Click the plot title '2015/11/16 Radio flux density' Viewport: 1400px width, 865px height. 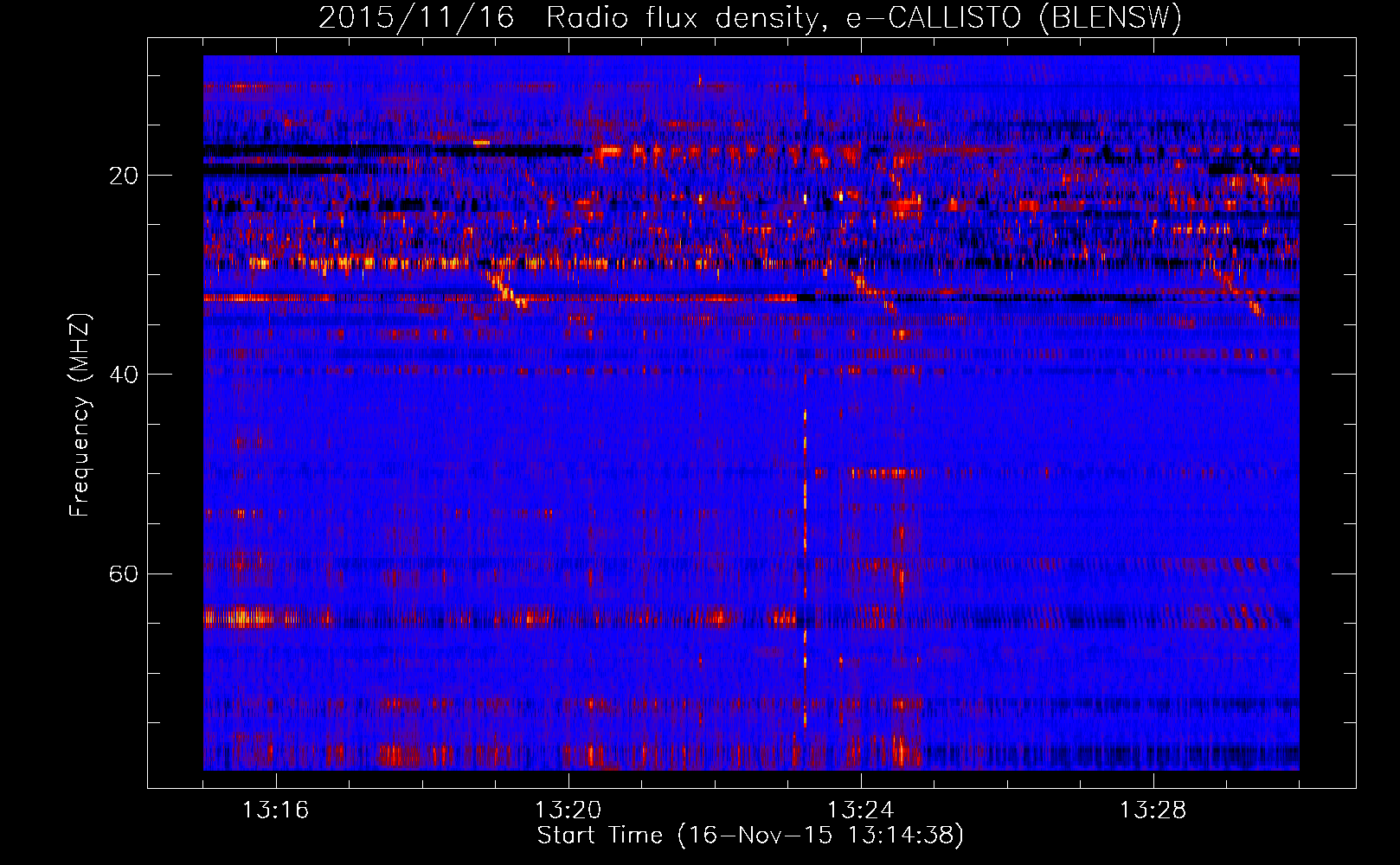point(750,17)
